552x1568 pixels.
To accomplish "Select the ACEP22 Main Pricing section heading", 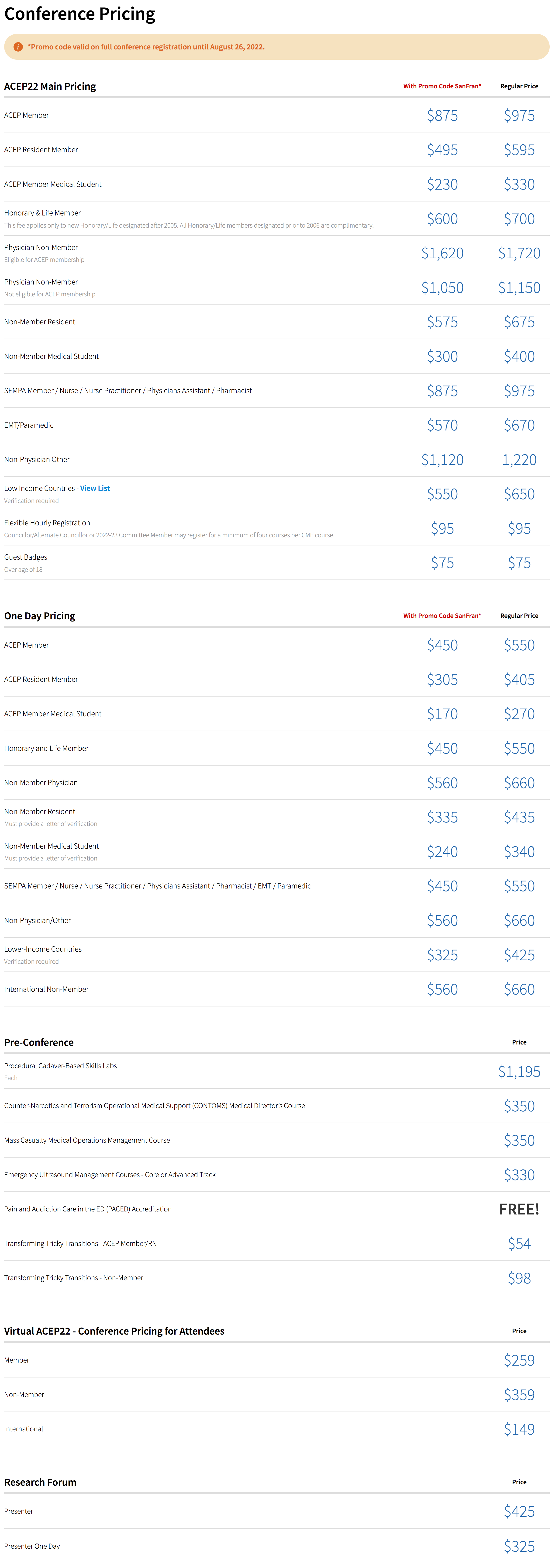I will pyautogui.click(x=50, y=87).
